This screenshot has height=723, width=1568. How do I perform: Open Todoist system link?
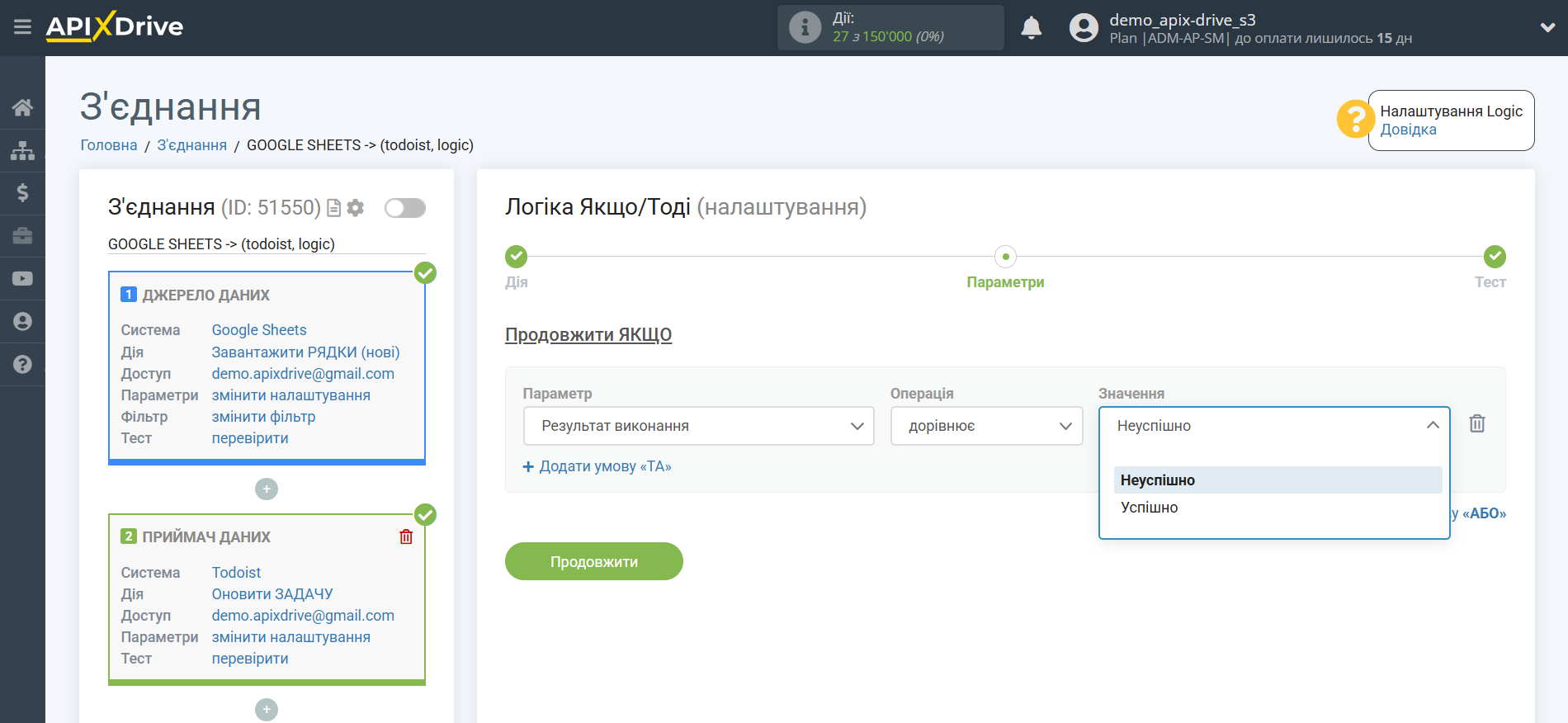[x=236, y=573]
